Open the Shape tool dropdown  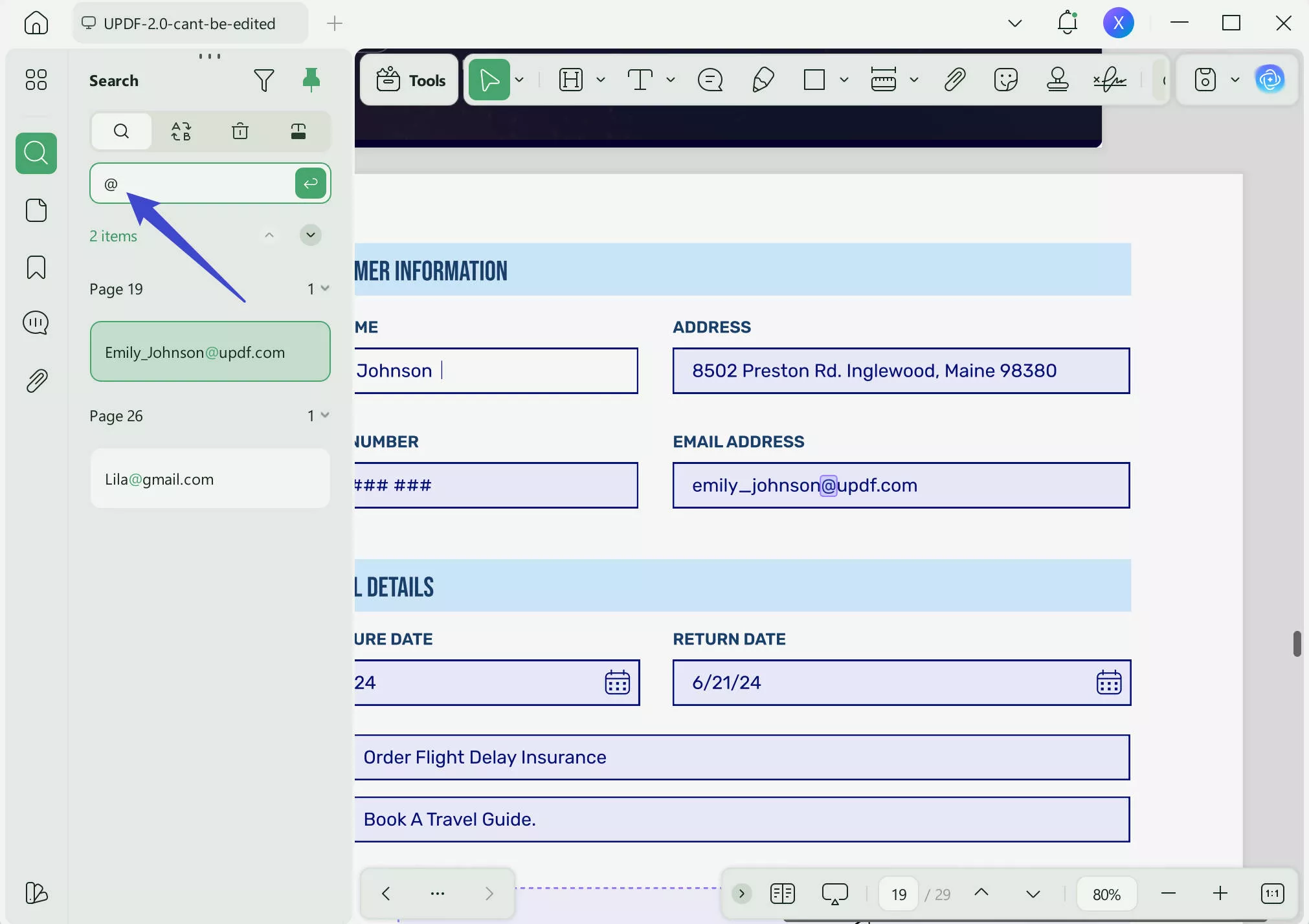(x=844, y=79)
